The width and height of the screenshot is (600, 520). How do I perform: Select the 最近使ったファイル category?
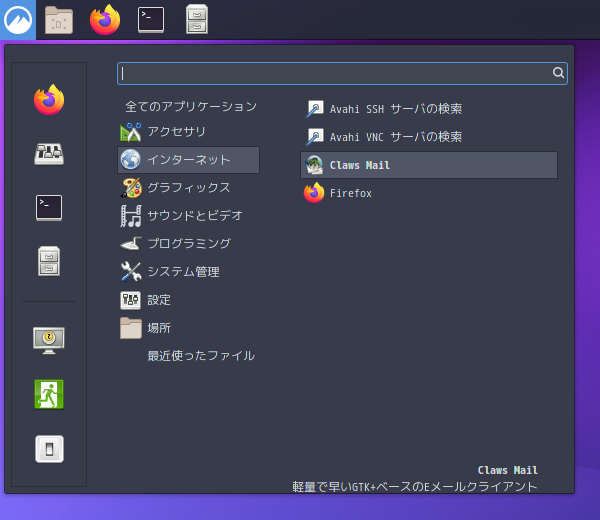188,356
